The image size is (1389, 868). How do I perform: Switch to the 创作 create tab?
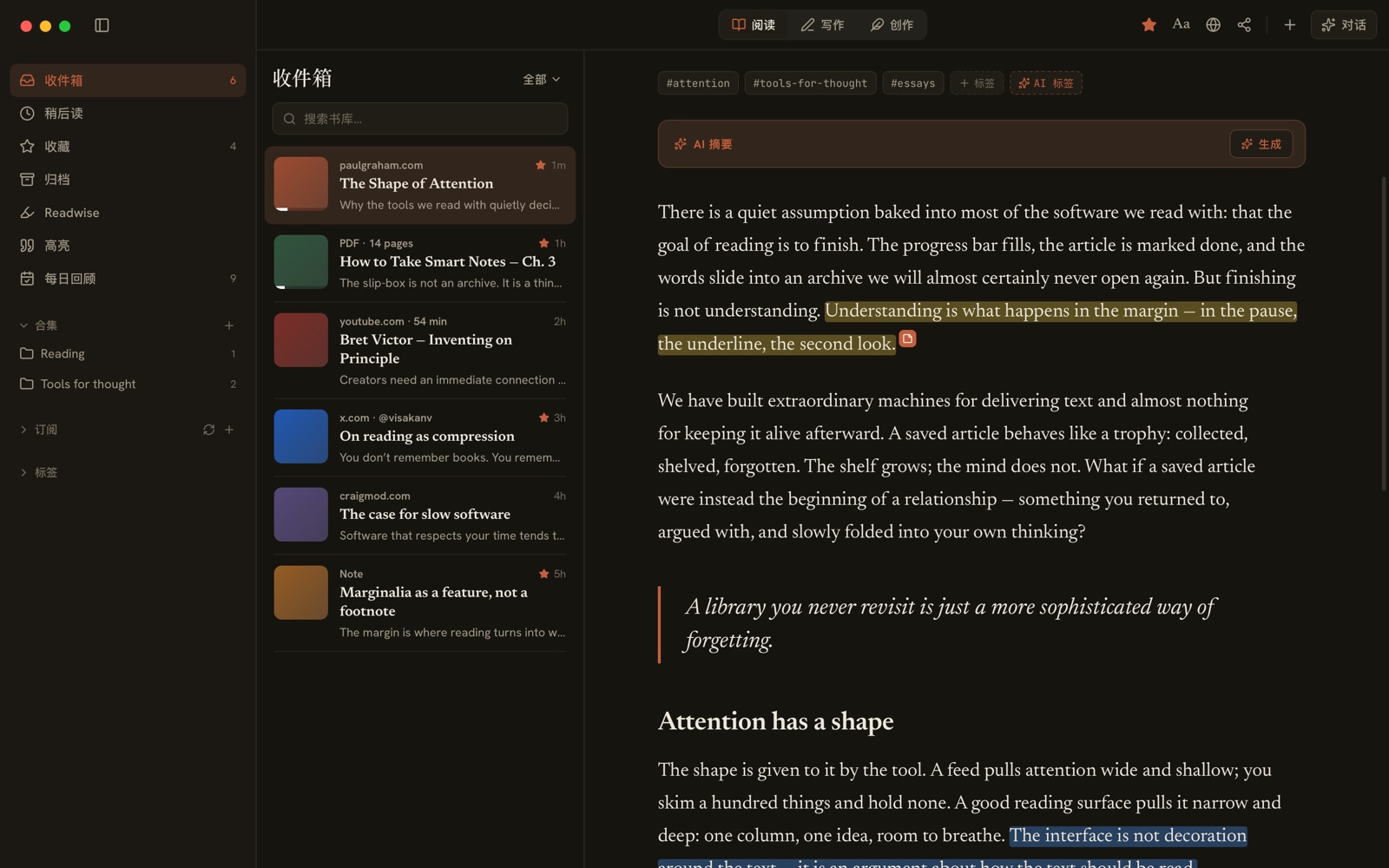pyautogui.click(x=892, y=25)
